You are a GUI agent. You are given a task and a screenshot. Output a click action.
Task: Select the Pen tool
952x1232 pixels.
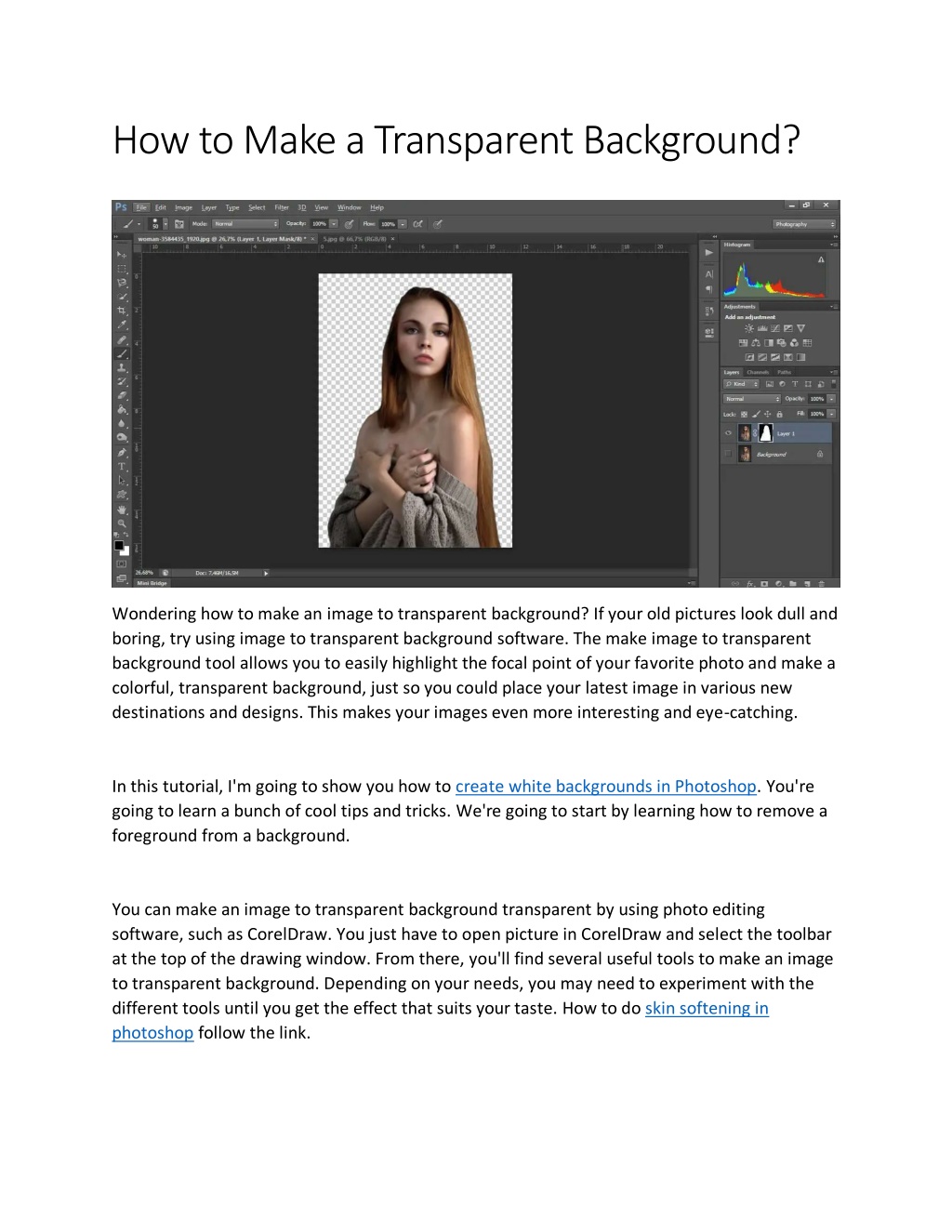click(x=122, y=452)
